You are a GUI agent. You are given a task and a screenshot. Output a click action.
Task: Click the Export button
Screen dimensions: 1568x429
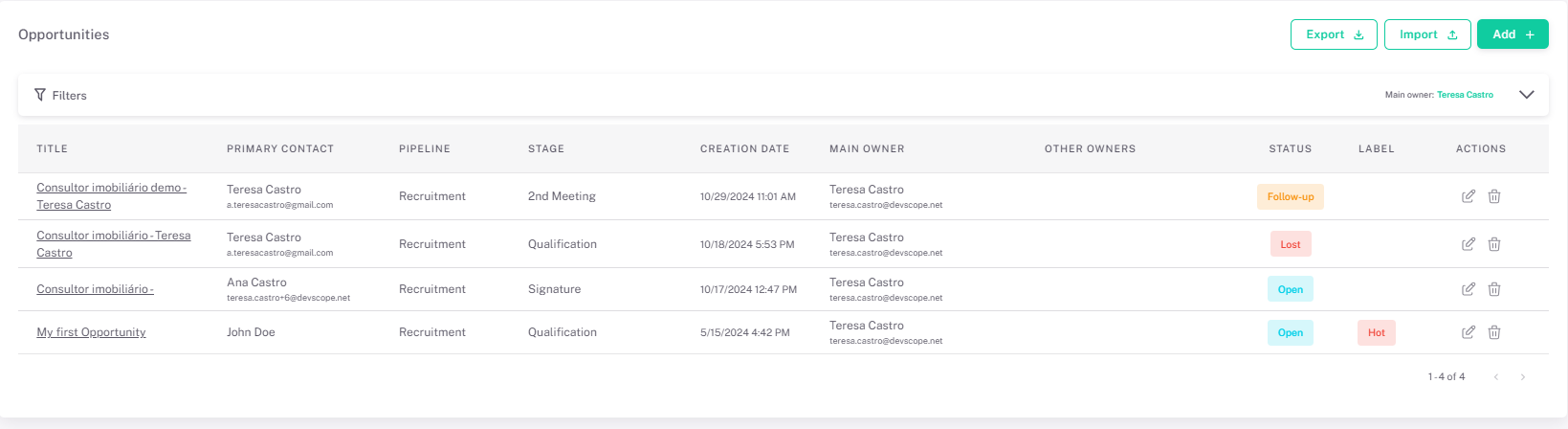pos(1334,34)
